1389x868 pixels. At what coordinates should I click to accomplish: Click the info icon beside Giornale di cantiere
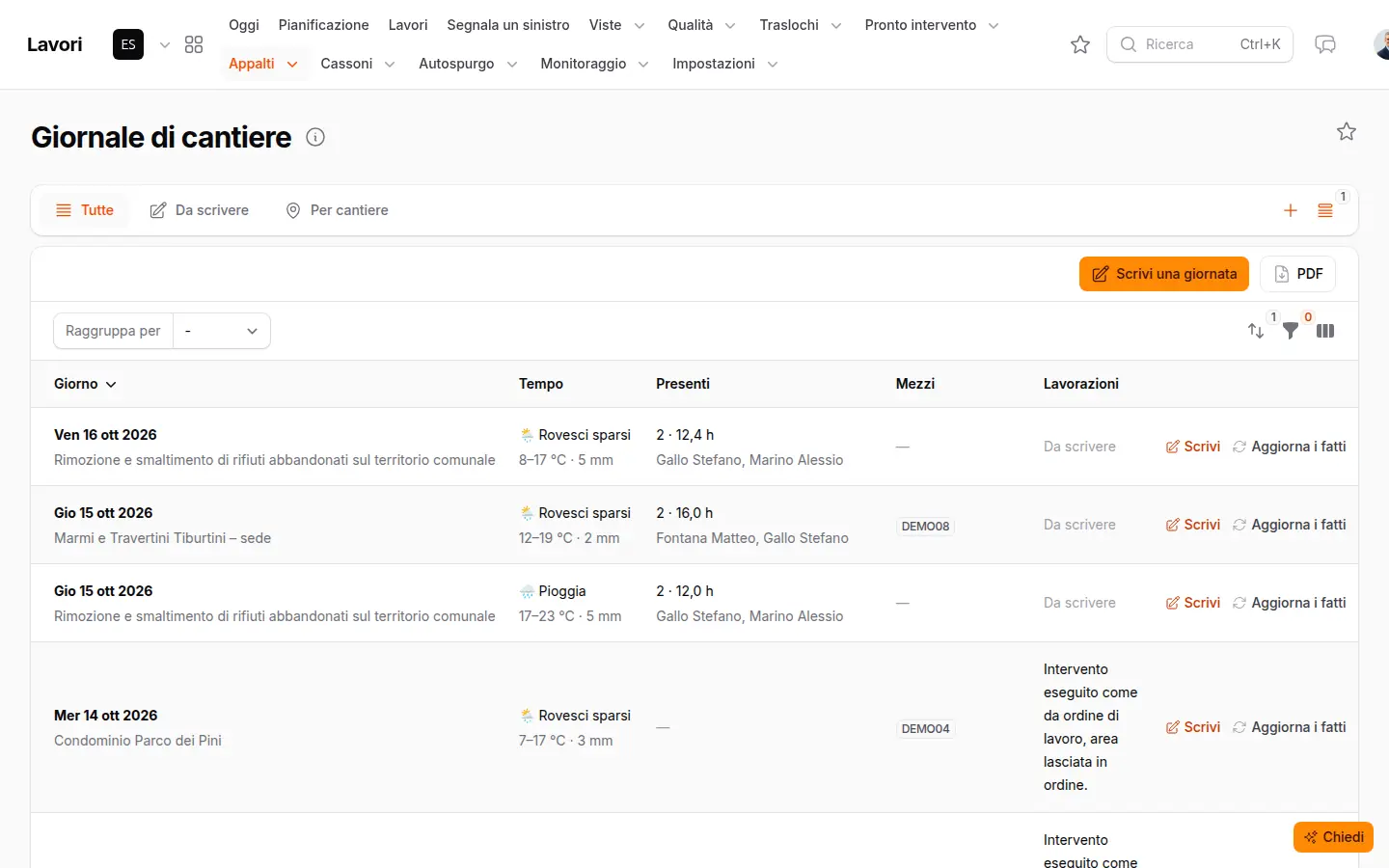[315, 137]
